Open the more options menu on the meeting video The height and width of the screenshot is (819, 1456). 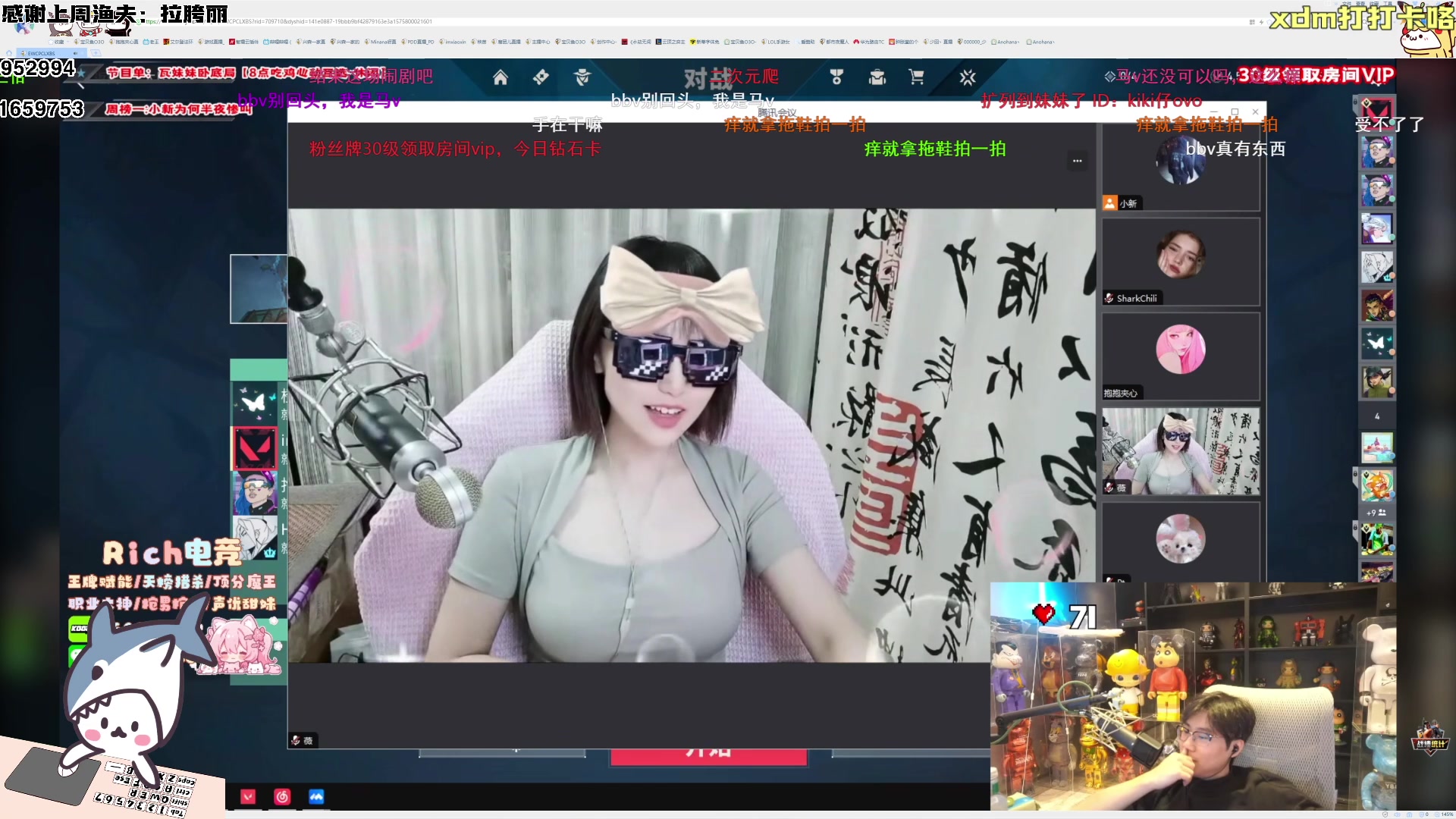point(1077,161)
